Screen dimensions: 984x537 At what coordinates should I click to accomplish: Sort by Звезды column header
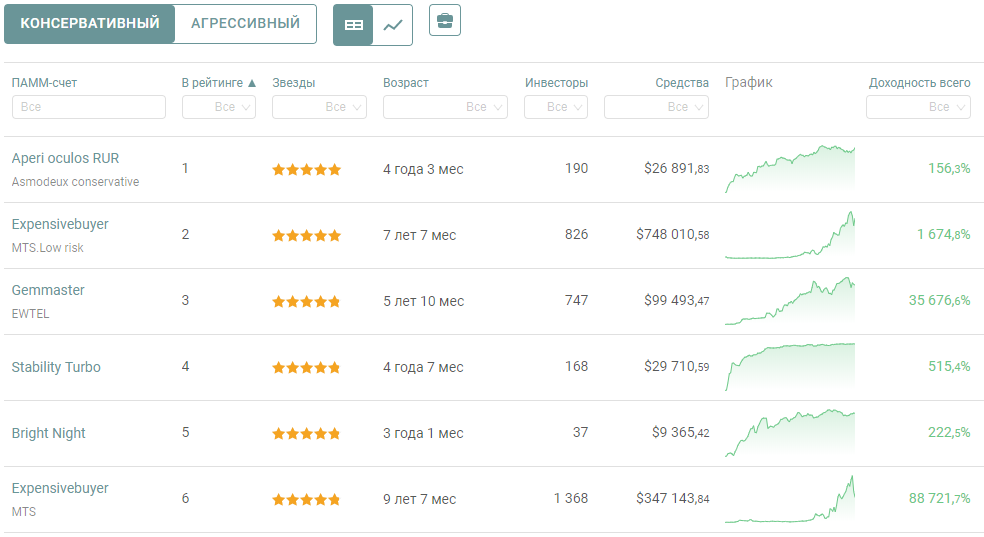(294, 83)
